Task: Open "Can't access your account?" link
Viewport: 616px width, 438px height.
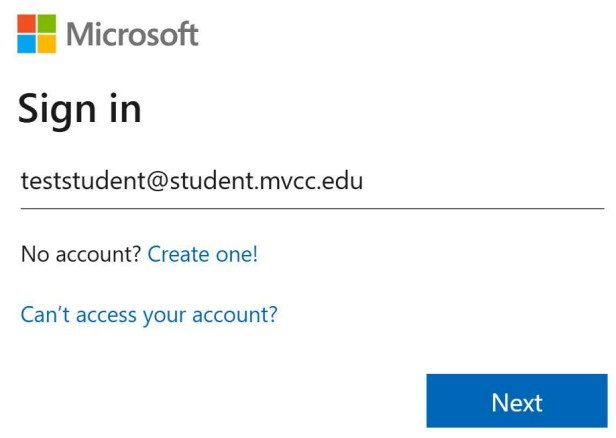Action: coord(149,315)
